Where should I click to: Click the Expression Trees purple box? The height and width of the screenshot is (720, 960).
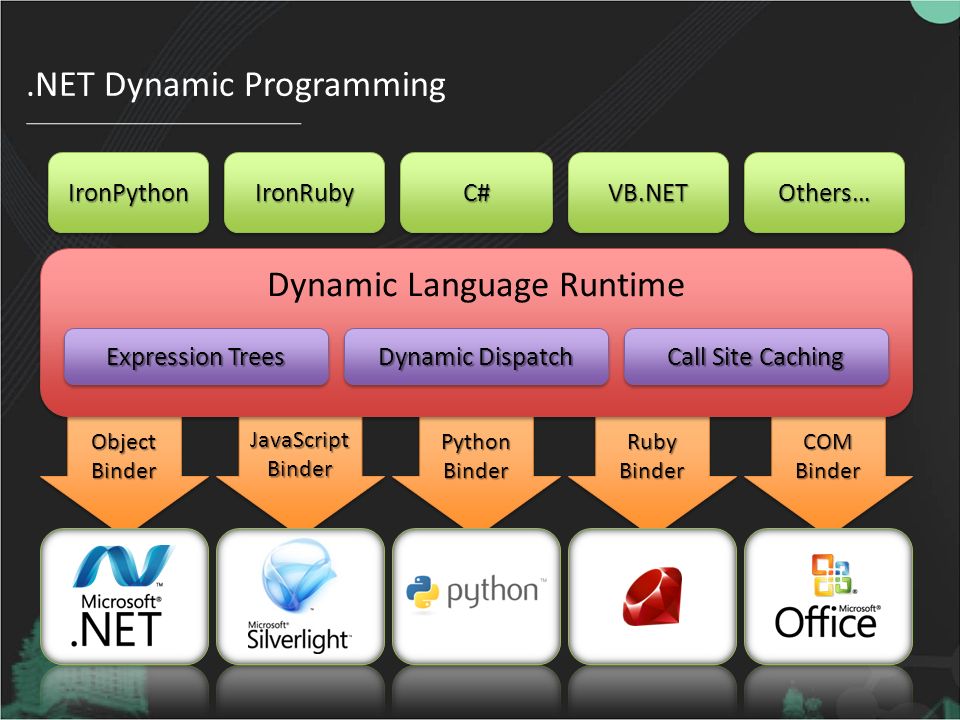(196, 357)
